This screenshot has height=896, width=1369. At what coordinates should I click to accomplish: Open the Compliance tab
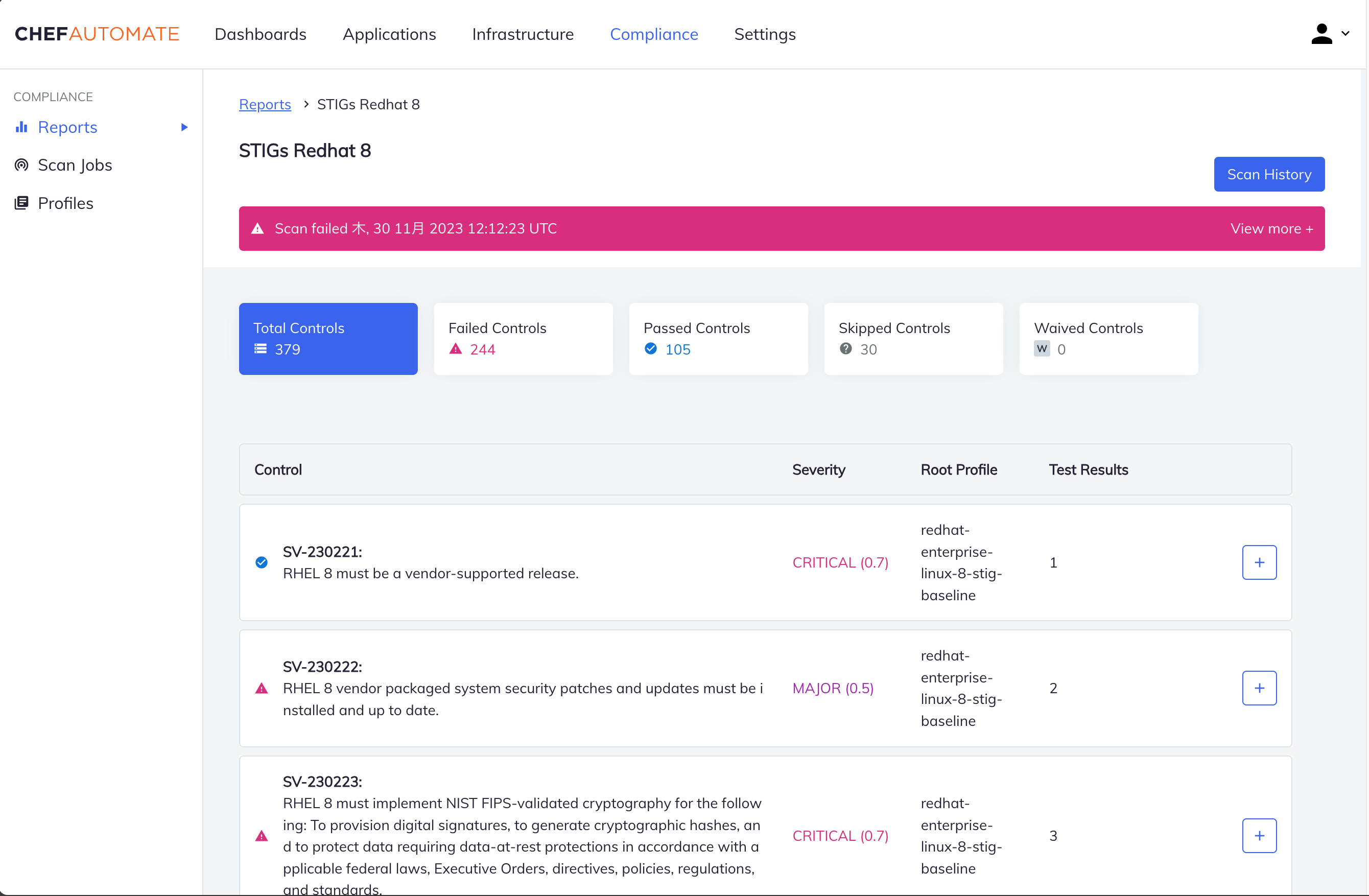[654, 34]
